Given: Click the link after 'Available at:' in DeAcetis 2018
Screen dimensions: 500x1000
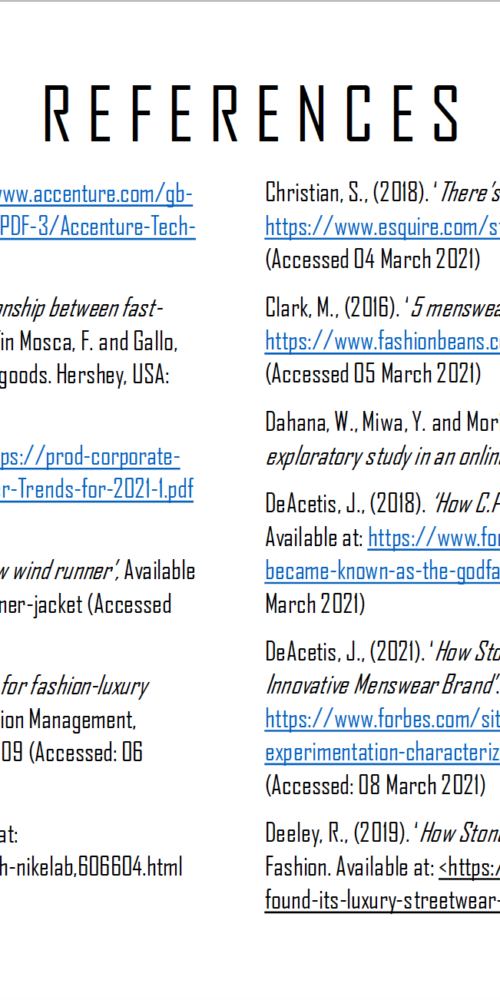Looking at the screenshot, I should (434, 538).
